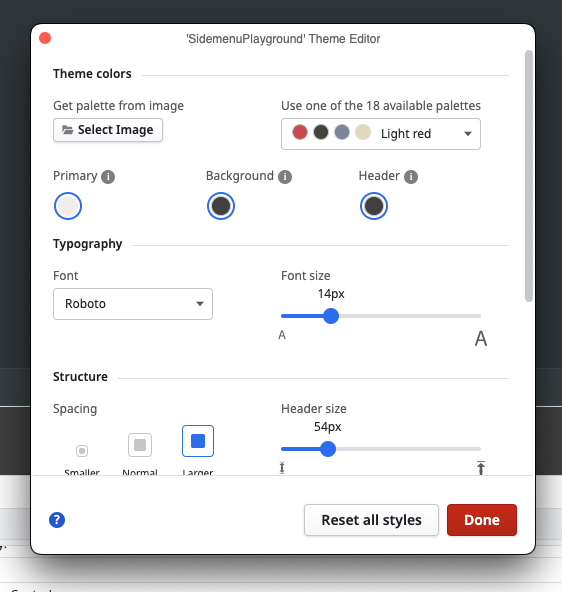This screenshot has width=562, height=592.
Task: Open the Roboto font dropdown
Action: (x=133, y=304)
